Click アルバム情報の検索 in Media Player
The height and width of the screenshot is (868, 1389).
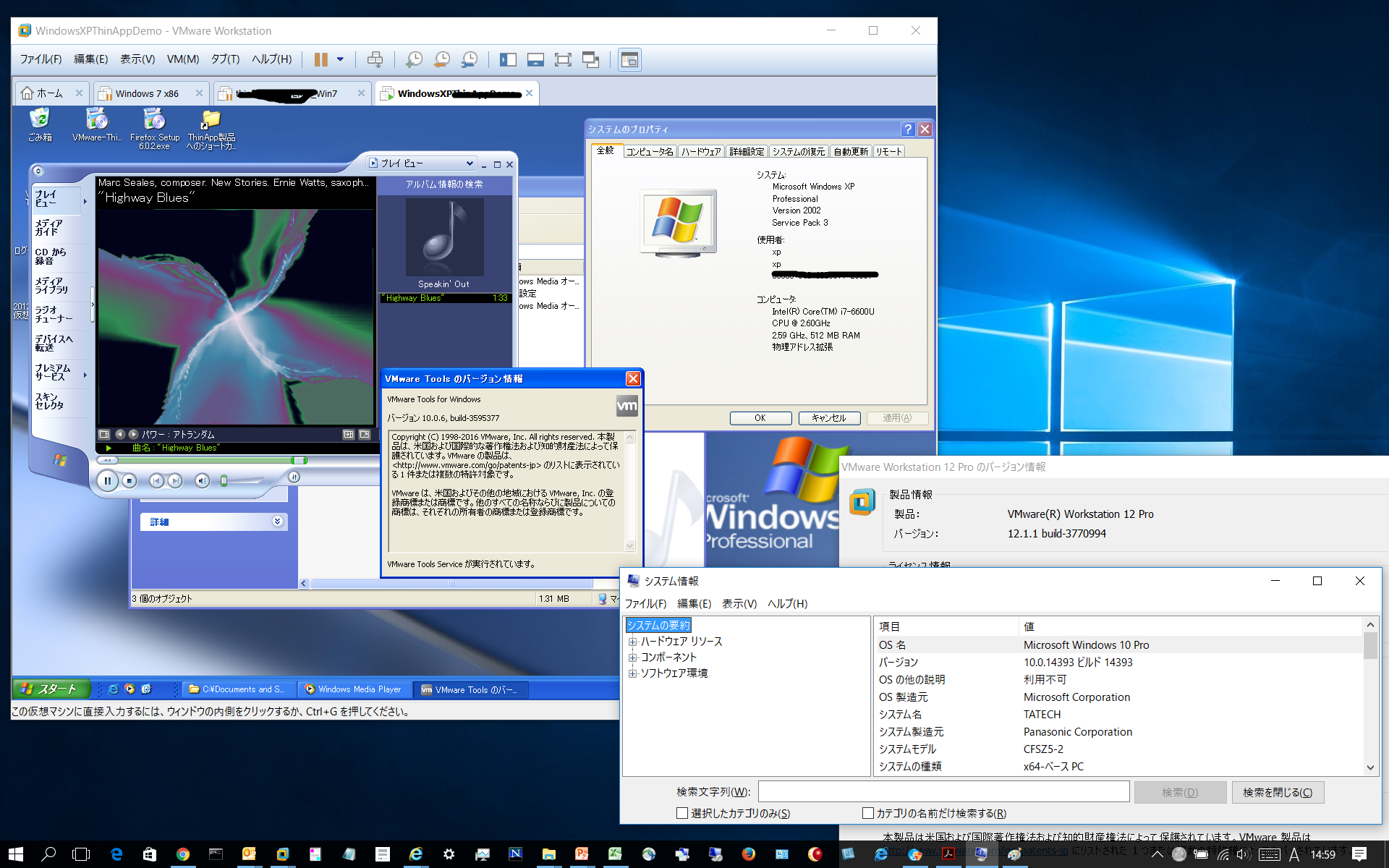(x=444, y=184)
